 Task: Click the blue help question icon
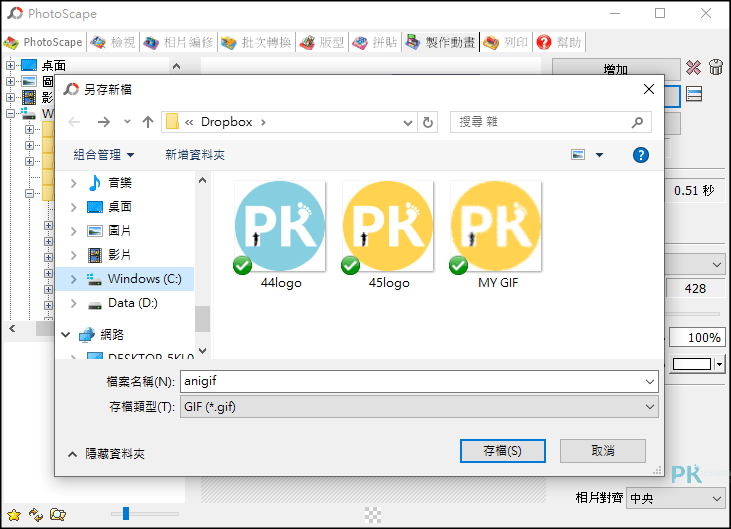(641, 155)
